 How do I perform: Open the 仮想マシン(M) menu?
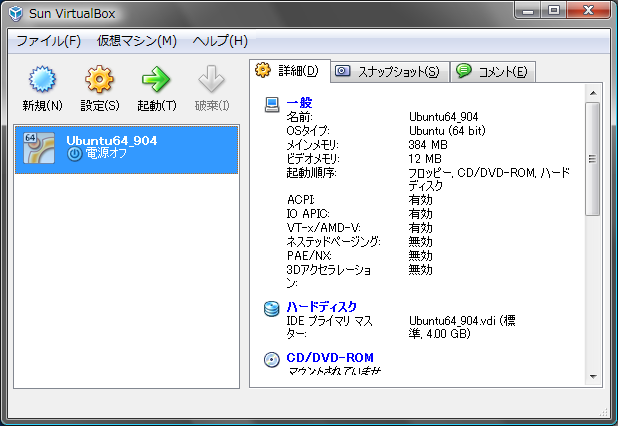[x=137, y=41]
